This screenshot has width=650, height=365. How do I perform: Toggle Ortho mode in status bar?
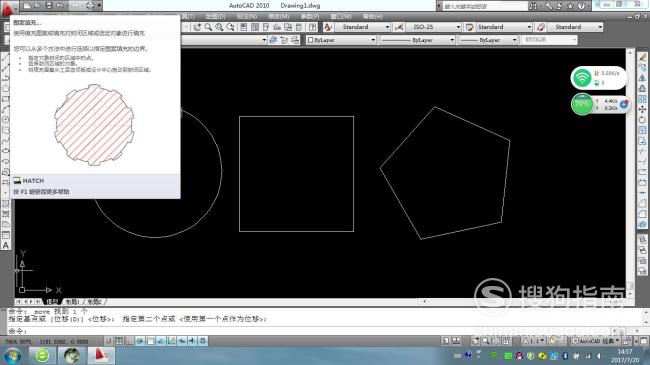129,341
